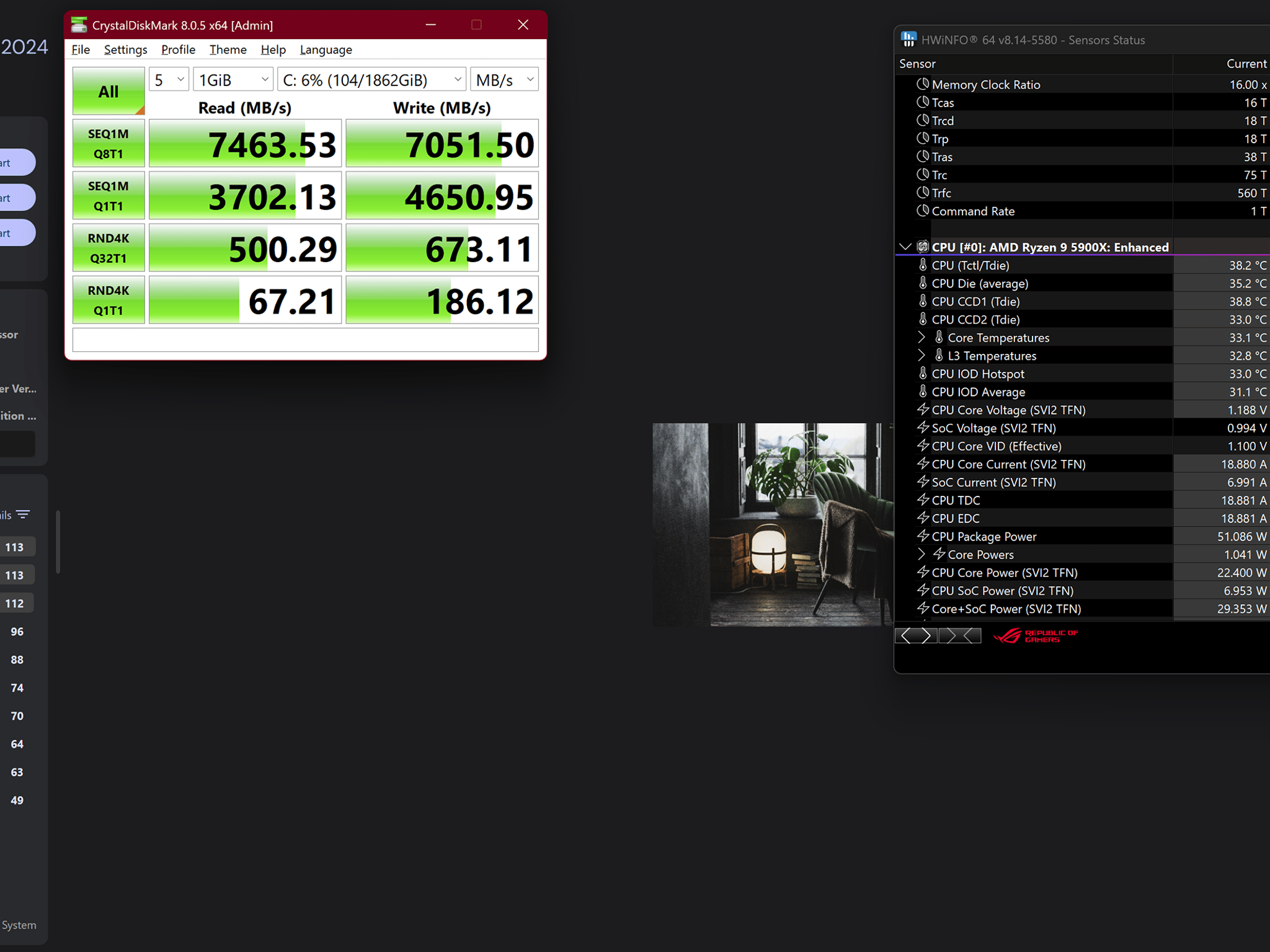Click the left arrow navigation icon in HWiNFO
Viewport: 1270px width, 952px height.
(906, 636)
